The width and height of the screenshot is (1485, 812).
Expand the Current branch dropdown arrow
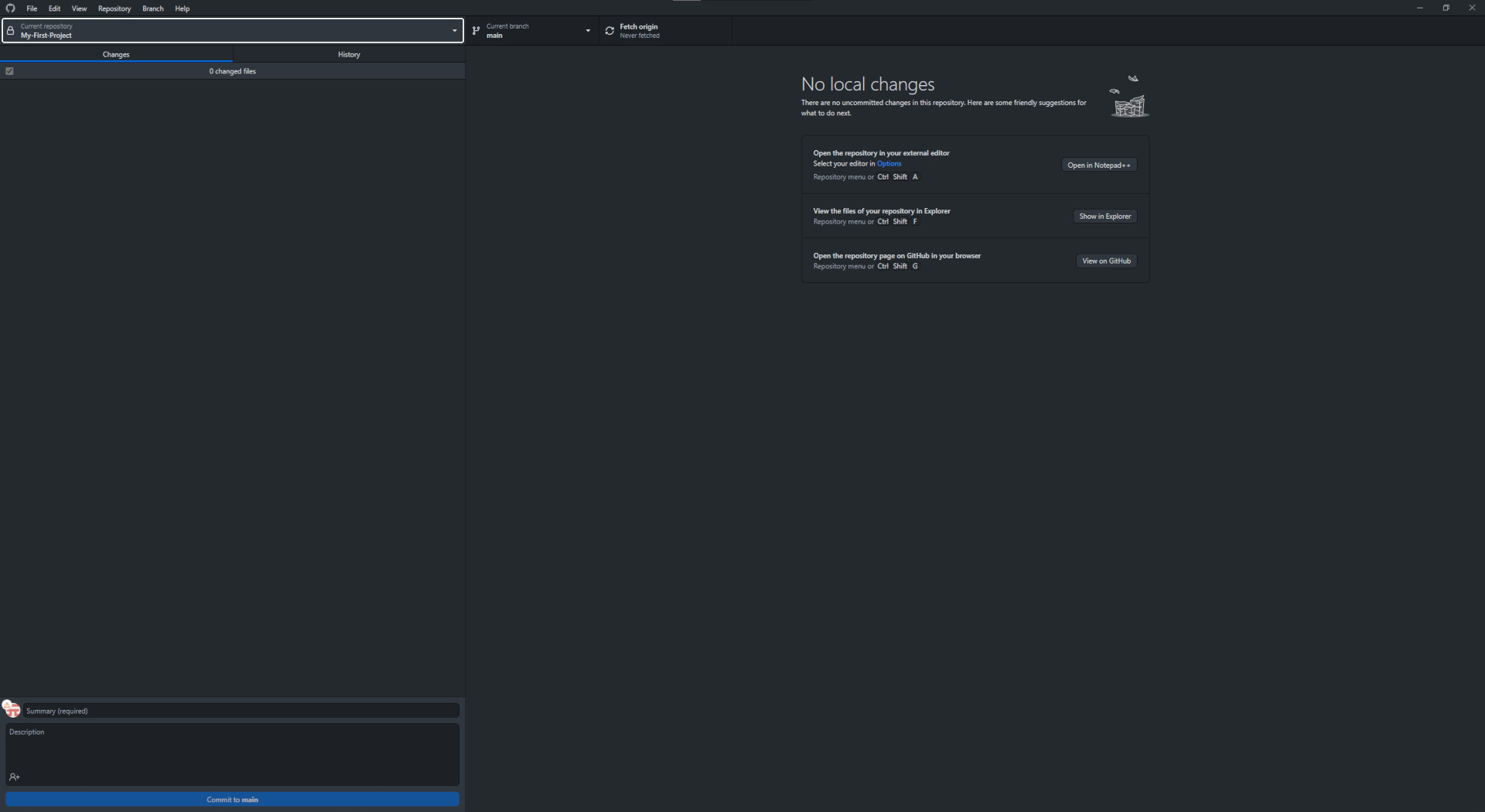point(588,31)
